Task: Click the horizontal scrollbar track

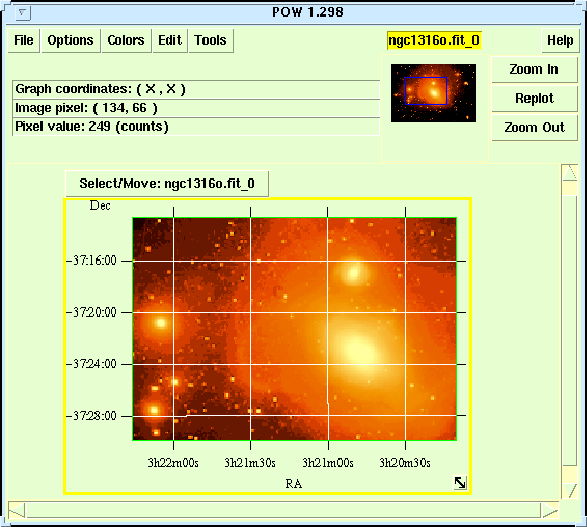Action: coord(283,510)
